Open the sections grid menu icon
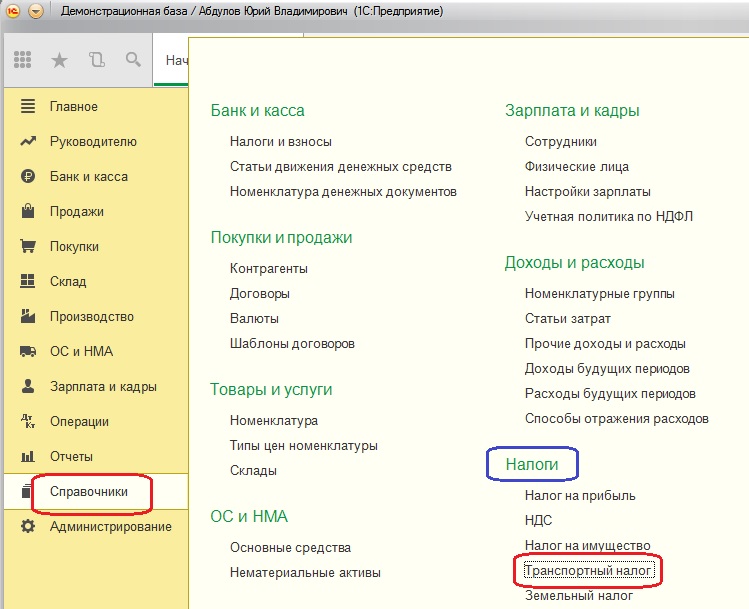749x609 pixels. pyautogui.click(x=22, y=60)
